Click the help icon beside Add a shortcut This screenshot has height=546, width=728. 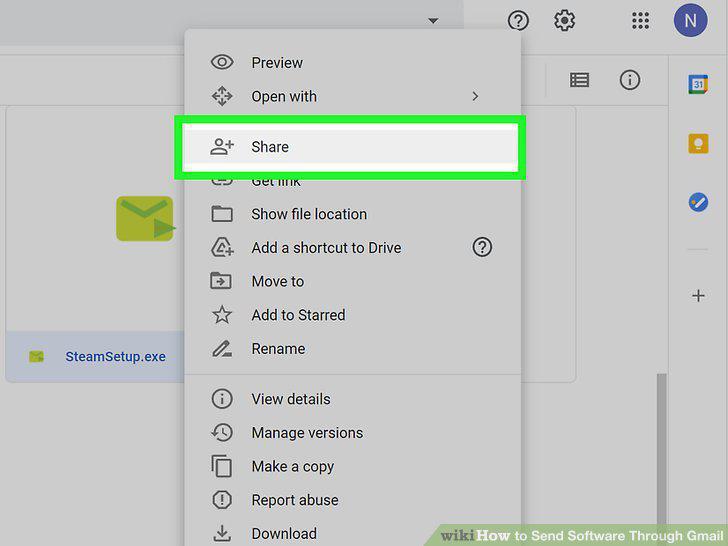(x=482, y=247)
